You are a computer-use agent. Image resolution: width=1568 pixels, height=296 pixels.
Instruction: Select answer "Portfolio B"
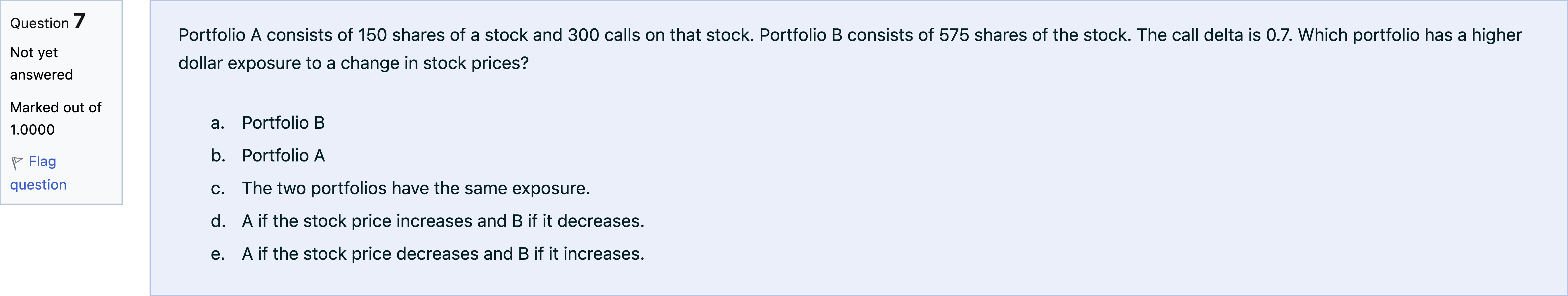[x=283, y=123]
